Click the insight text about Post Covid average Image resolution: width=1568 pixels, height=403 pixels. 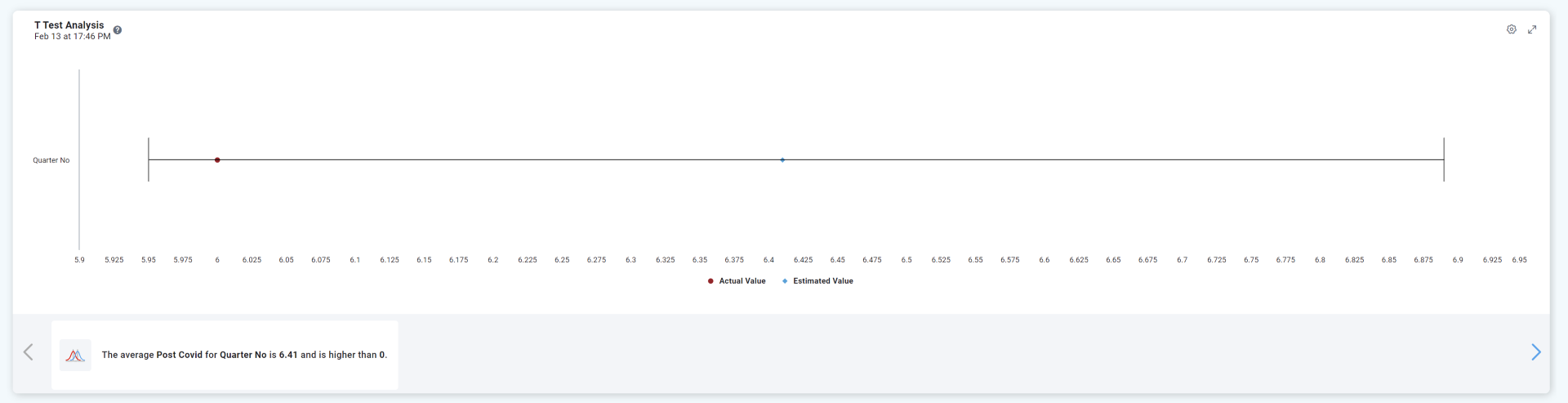tap(244, 356)
